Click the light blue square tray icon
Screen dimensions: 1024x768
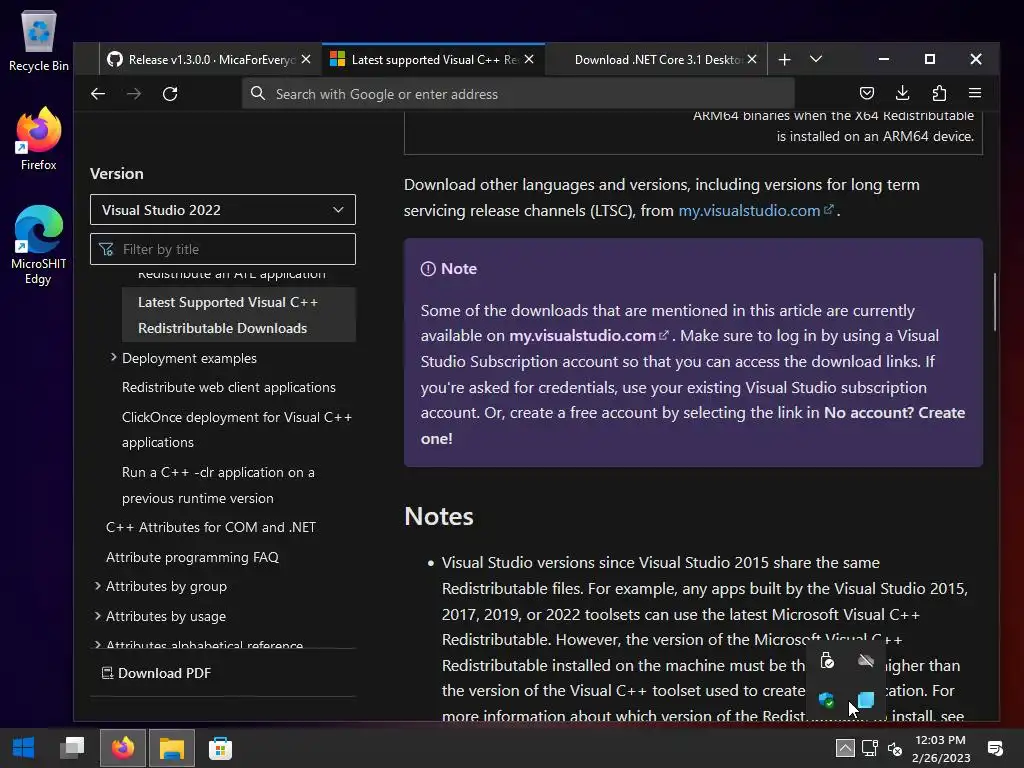(866, 700)
